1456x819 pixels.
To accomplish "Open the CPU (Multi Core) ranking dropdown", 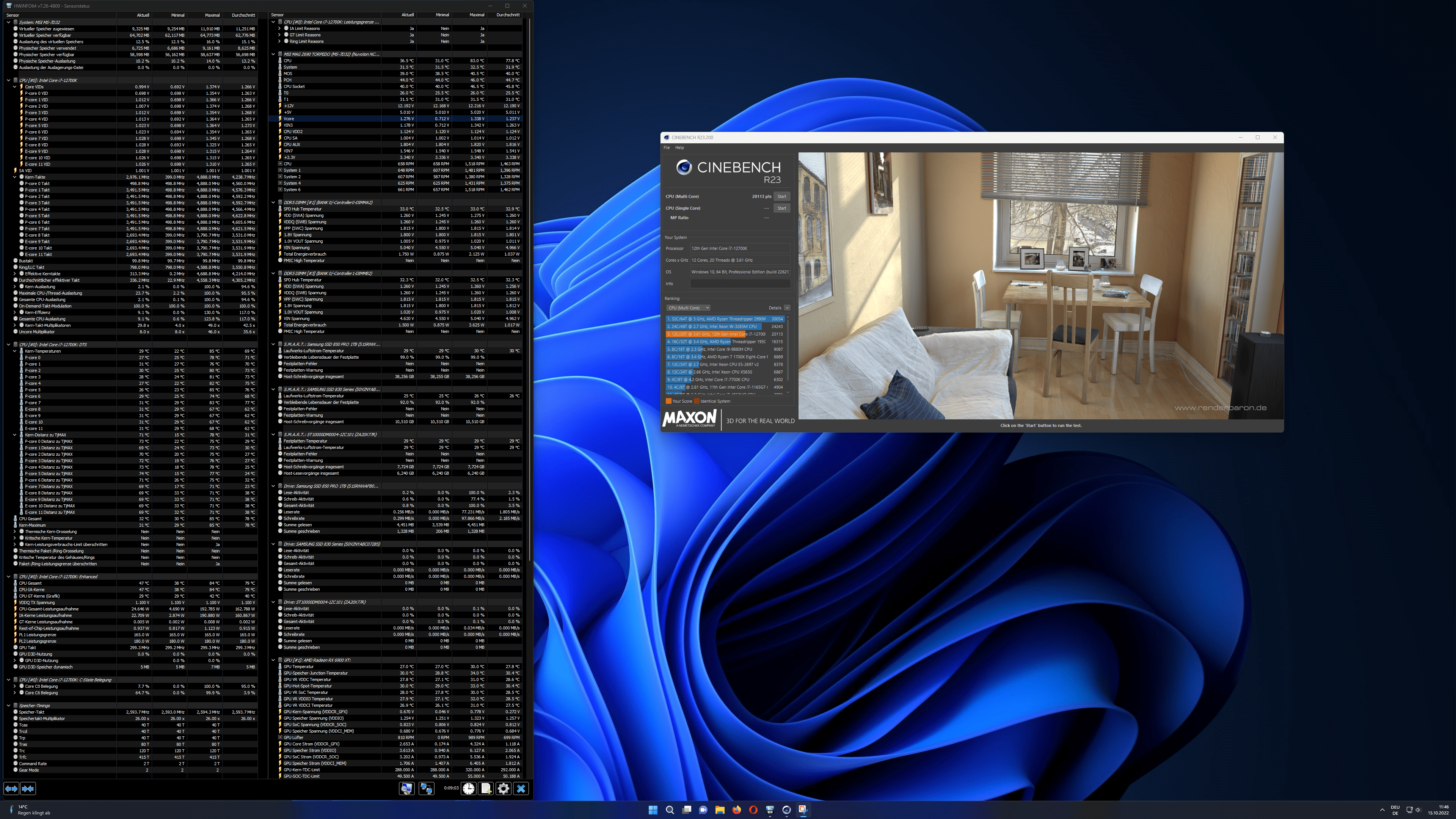I will click(x=688, y=308).
